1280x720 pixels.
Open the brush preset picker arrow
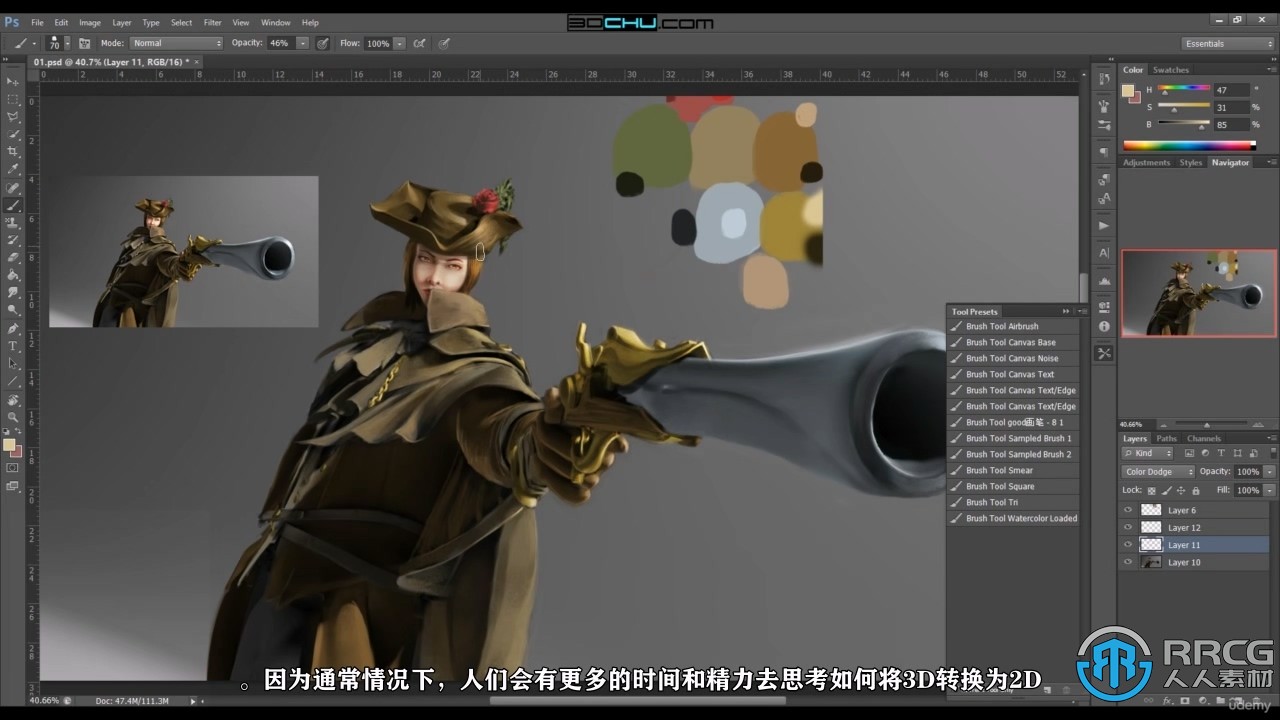(x=67, y=43)
